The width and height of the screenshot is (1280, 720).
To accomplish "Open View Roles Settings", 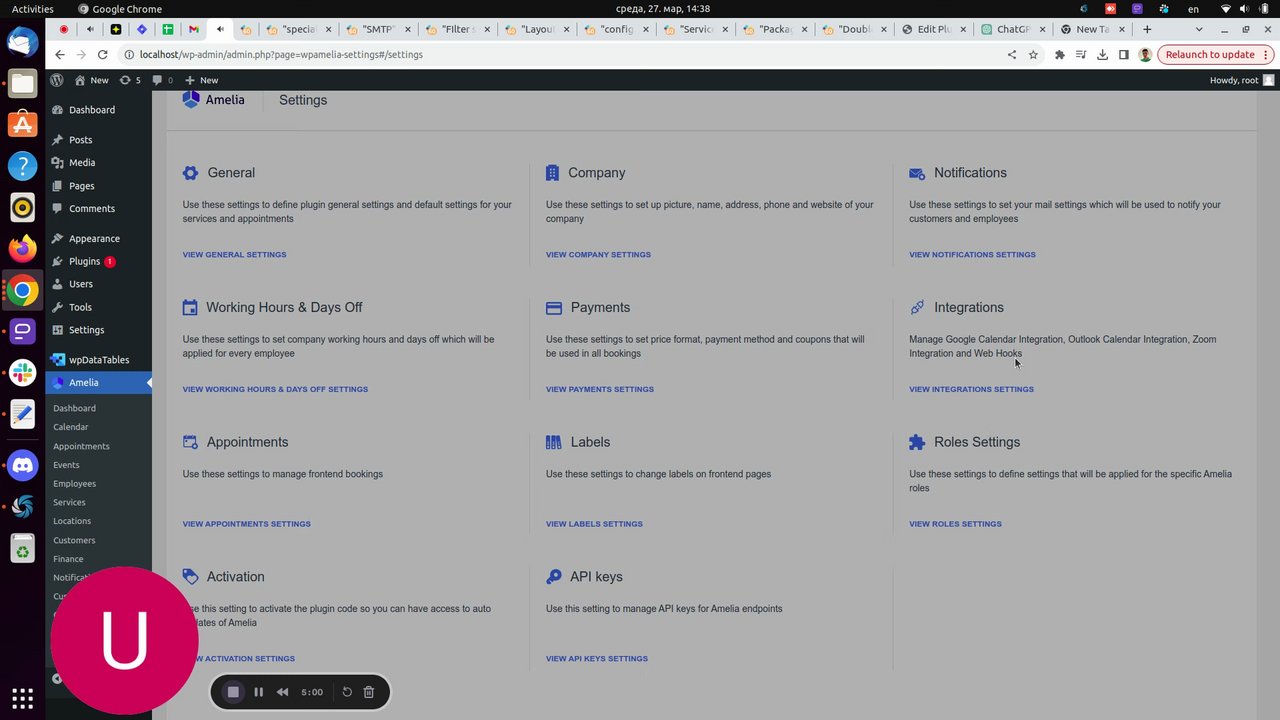I will (955, 524).
